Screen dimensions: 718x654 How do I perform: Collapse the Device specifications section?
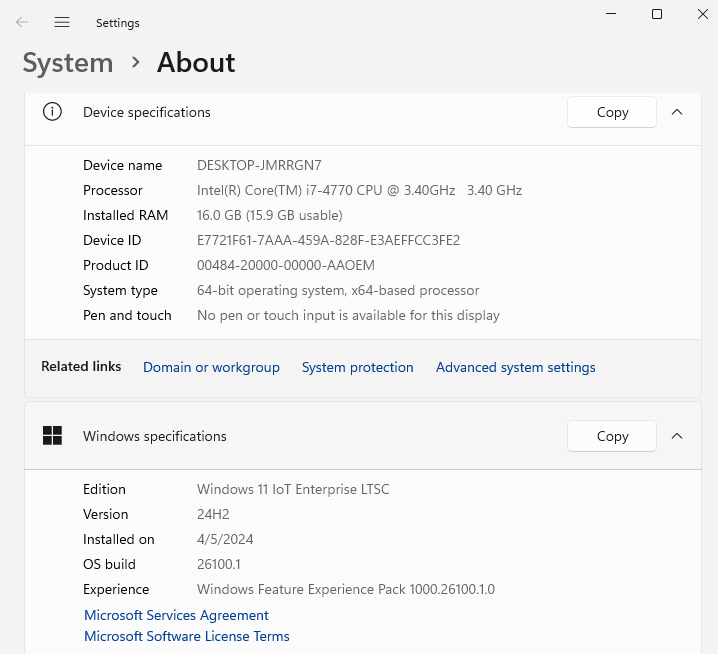677,112
